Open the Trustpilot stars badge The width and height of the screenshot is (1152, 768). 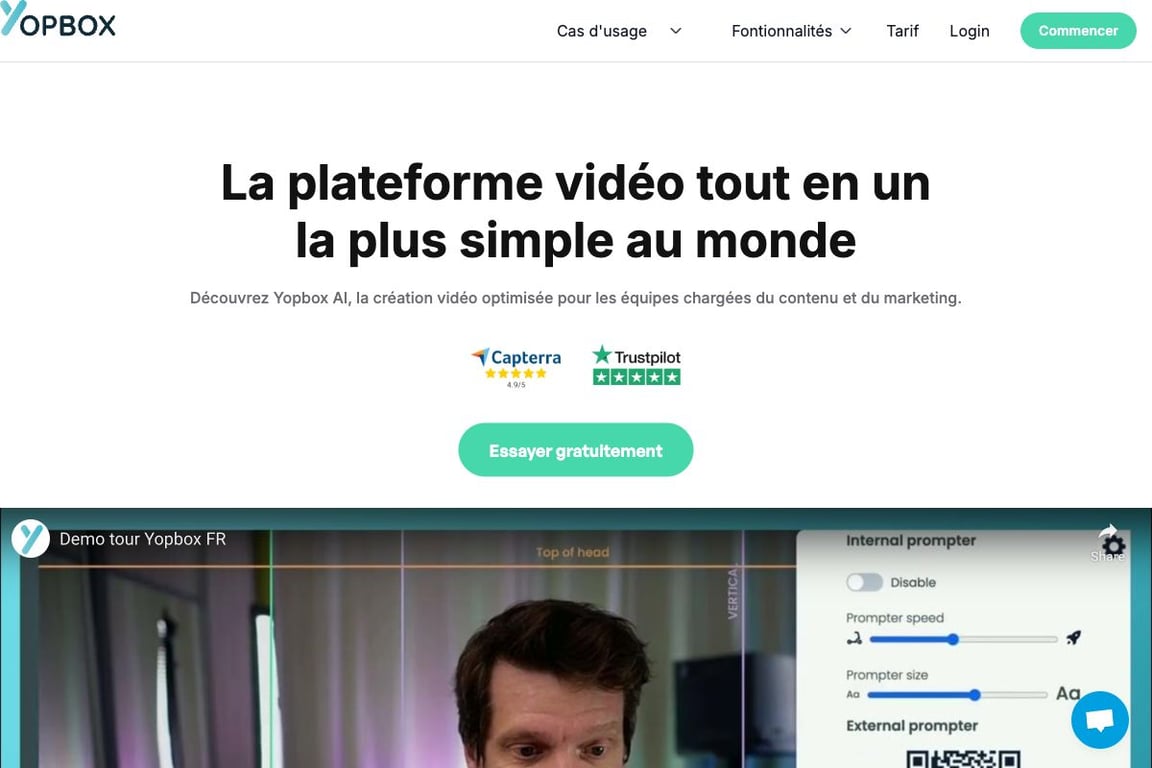pyautogui.click(x=636, y=365)
